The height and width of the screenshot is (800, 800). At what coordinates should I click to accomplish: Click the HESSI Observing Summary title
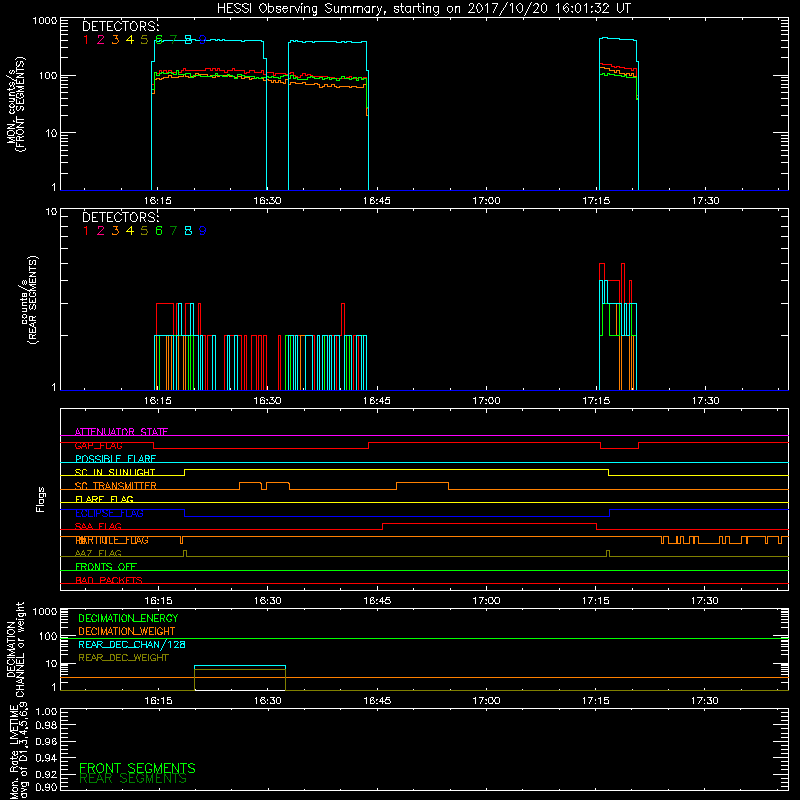point(423,9)
